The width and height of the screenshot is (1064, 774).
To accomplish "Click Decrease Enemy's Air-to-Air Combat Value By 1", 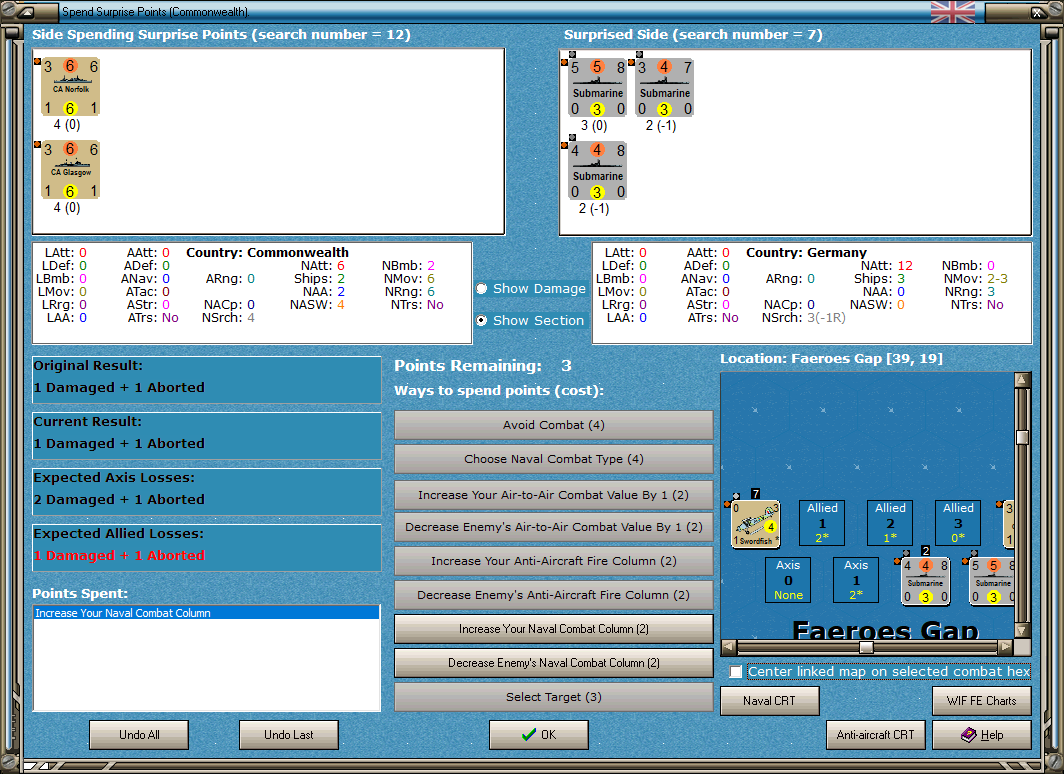I will [x=554, y=527].
